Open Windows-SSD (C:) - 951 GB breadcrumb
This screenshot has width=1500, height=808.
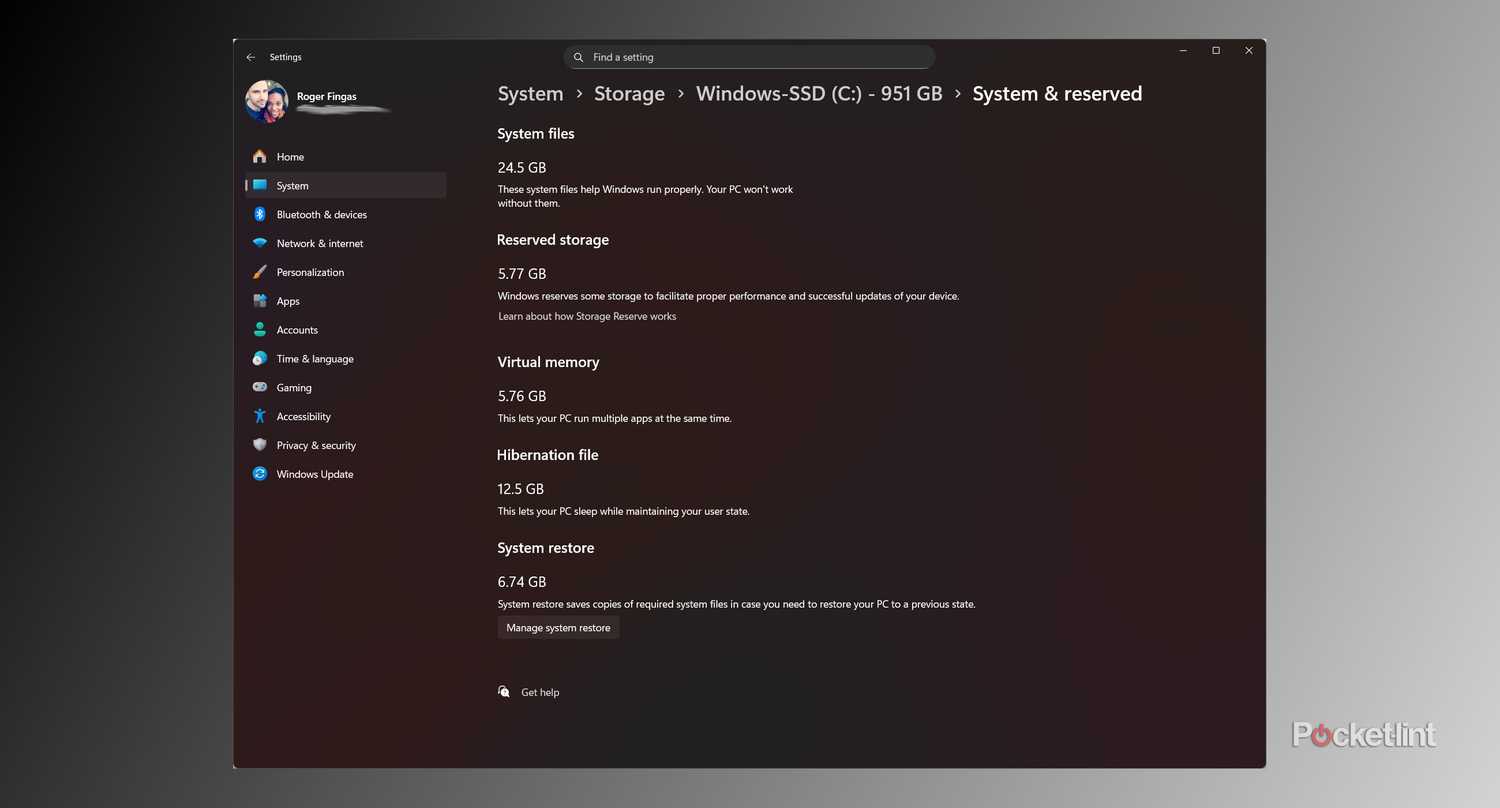click(x=818, y=93)
